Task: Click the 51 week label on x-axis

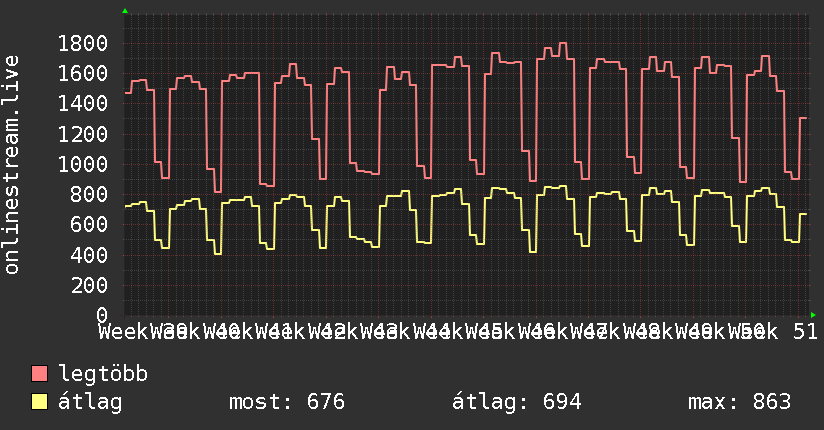Action: pyautogui.click(x=806, y=332)
